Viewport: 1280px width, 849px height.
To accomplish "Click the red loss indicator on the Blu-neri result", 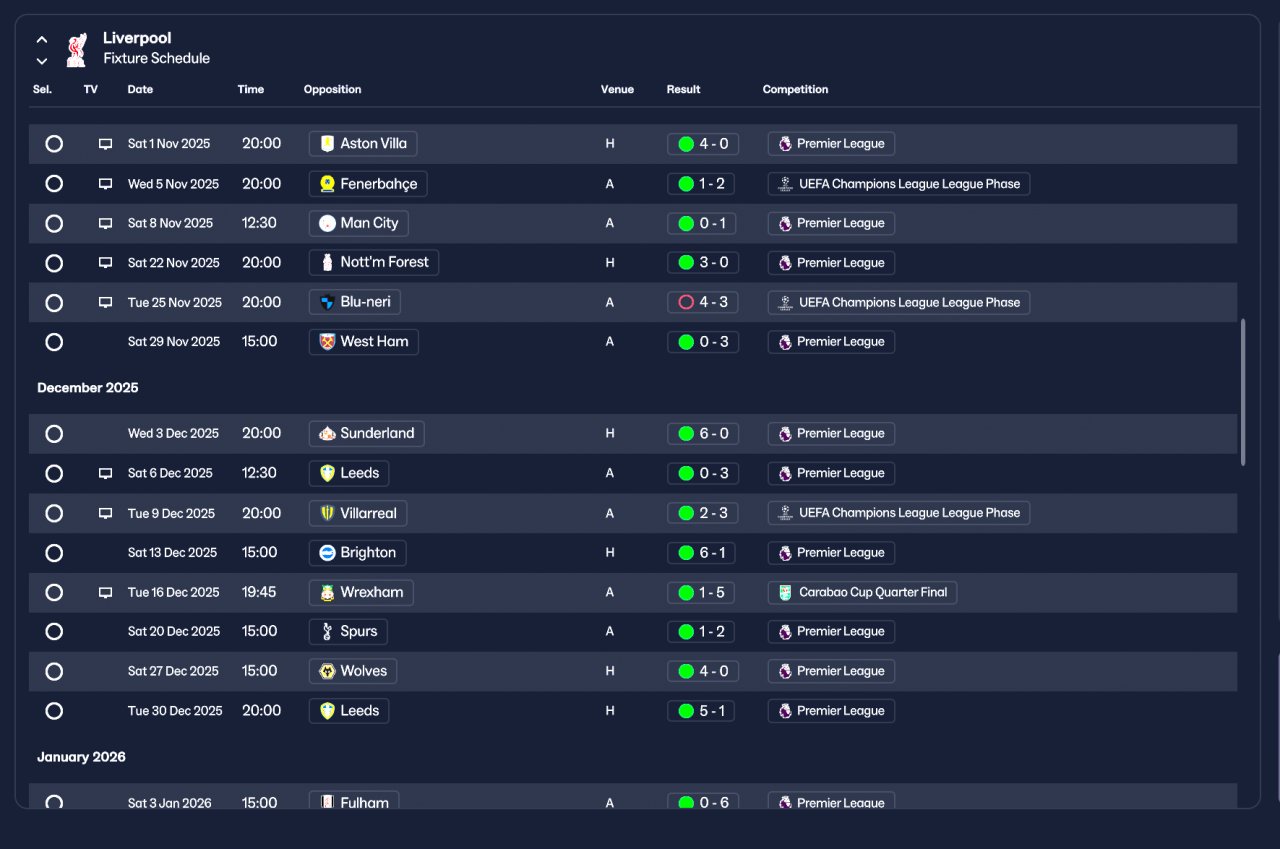I will pyautogui.click(x=686, y=302).
